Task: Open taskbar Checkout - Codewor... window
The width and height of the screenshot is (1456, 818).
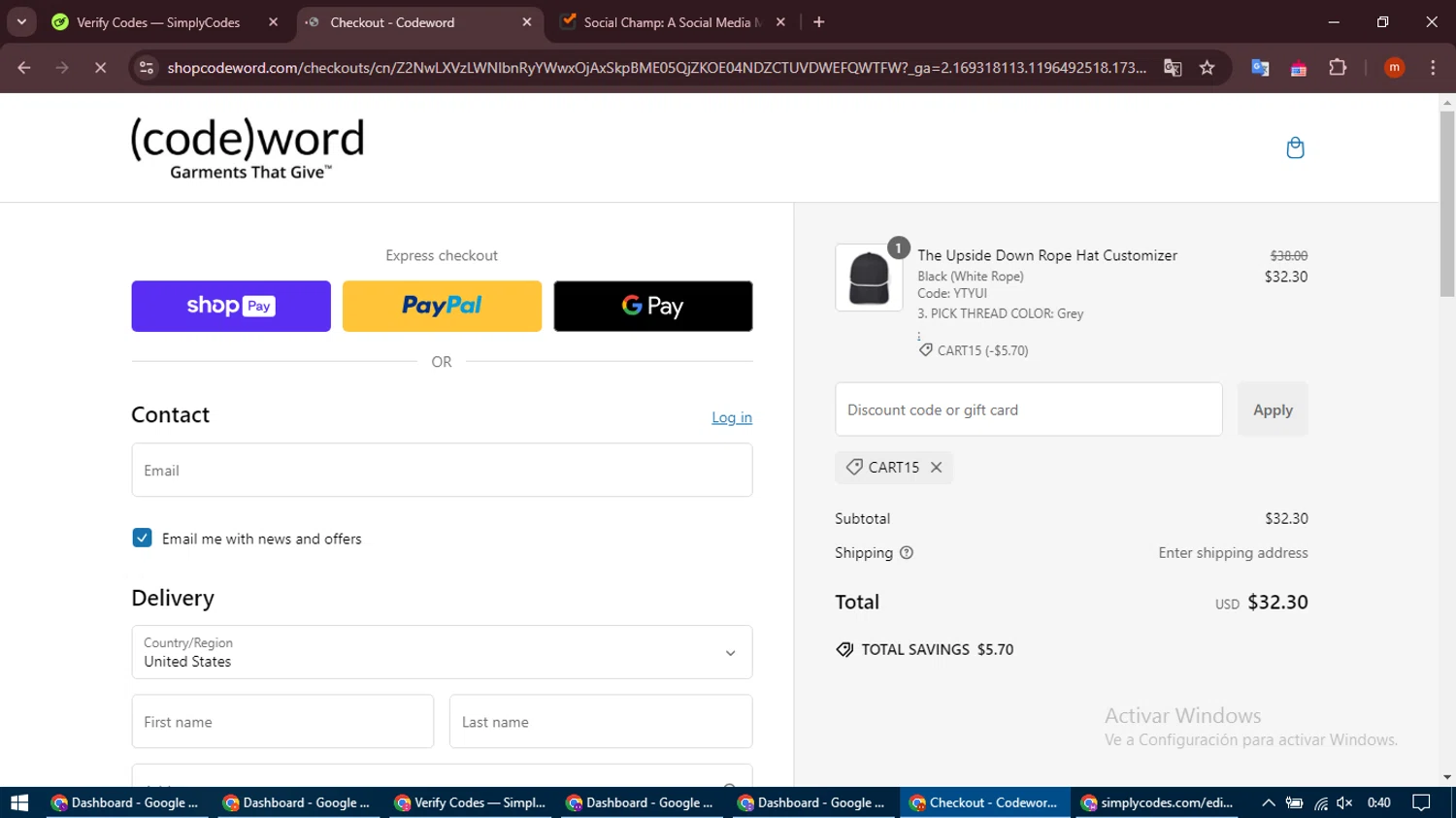Action: [x=984, y=802]
